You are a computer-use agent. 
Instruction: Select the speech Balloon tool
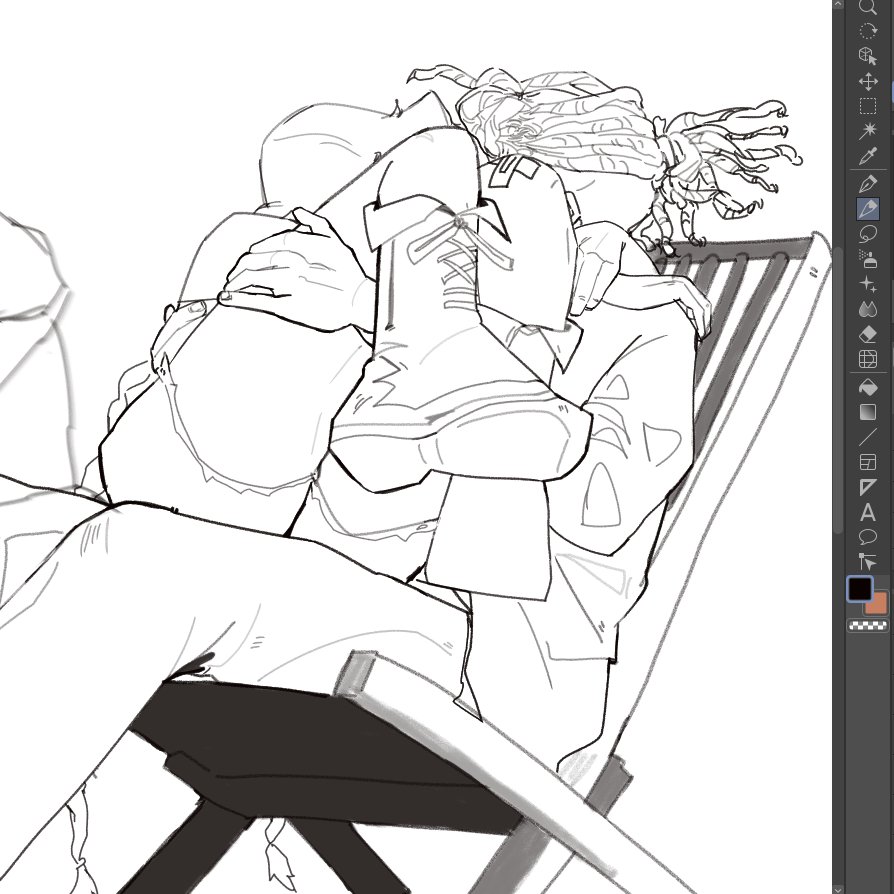867,537
